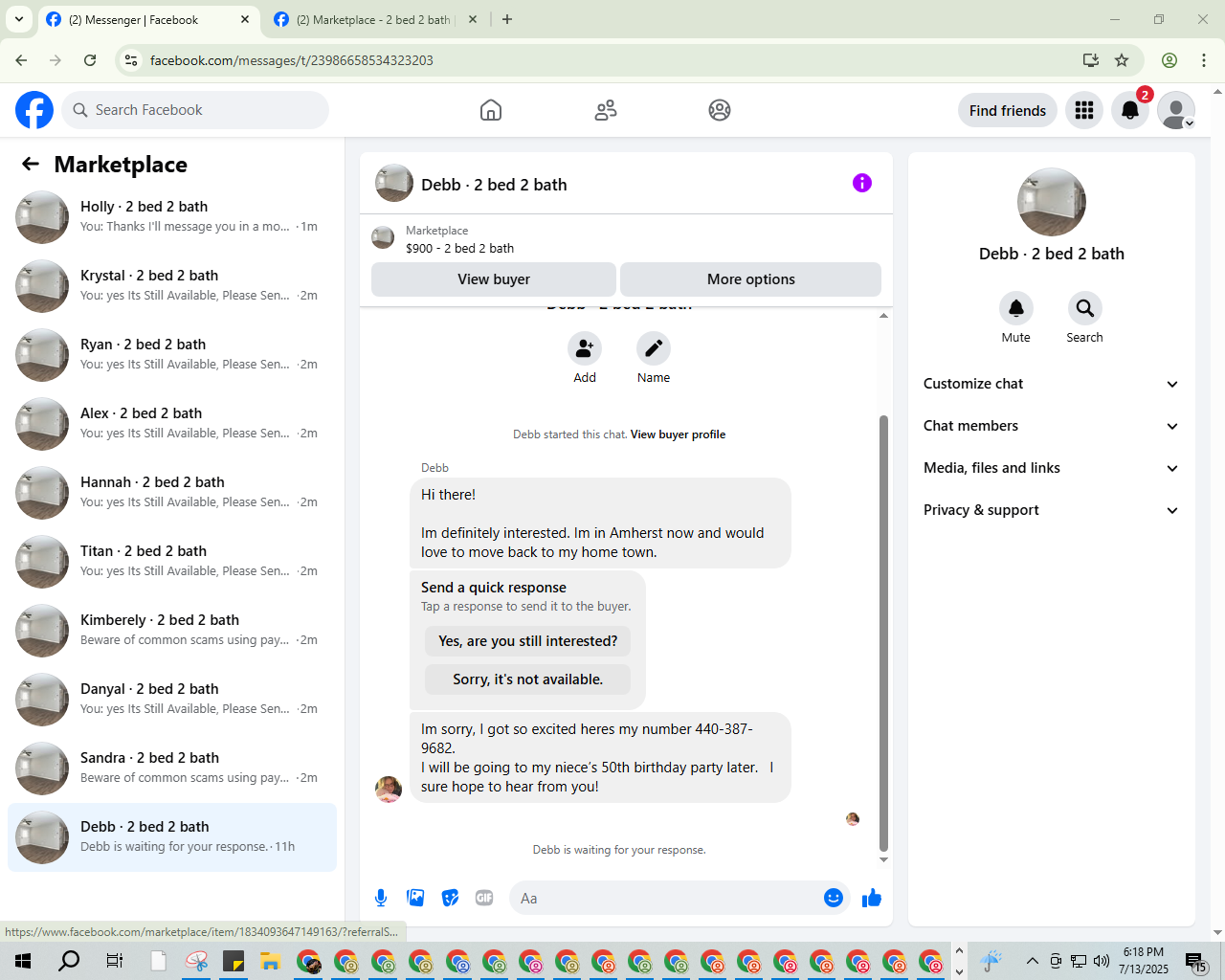
Task: Open the Chrome three-dot menu
Action: pos(1204,60)
